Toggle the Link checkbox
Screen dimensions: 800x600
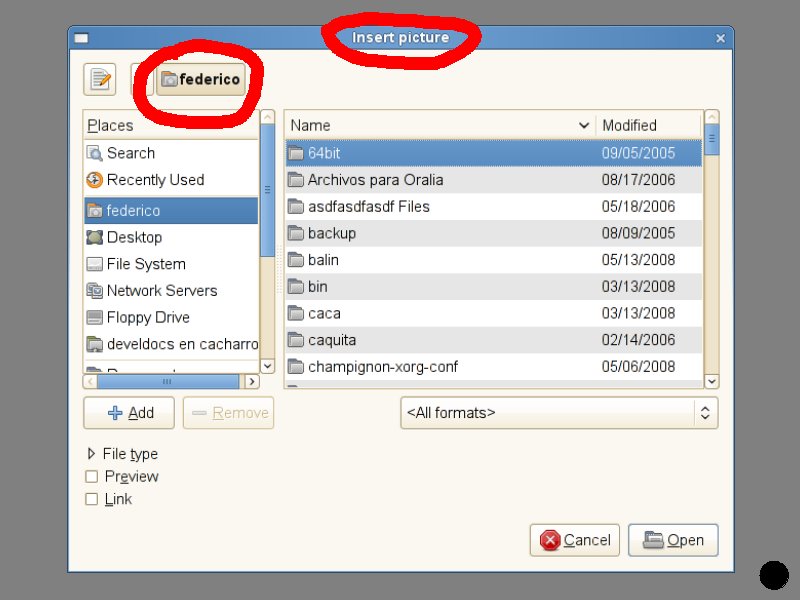point(92,499)
